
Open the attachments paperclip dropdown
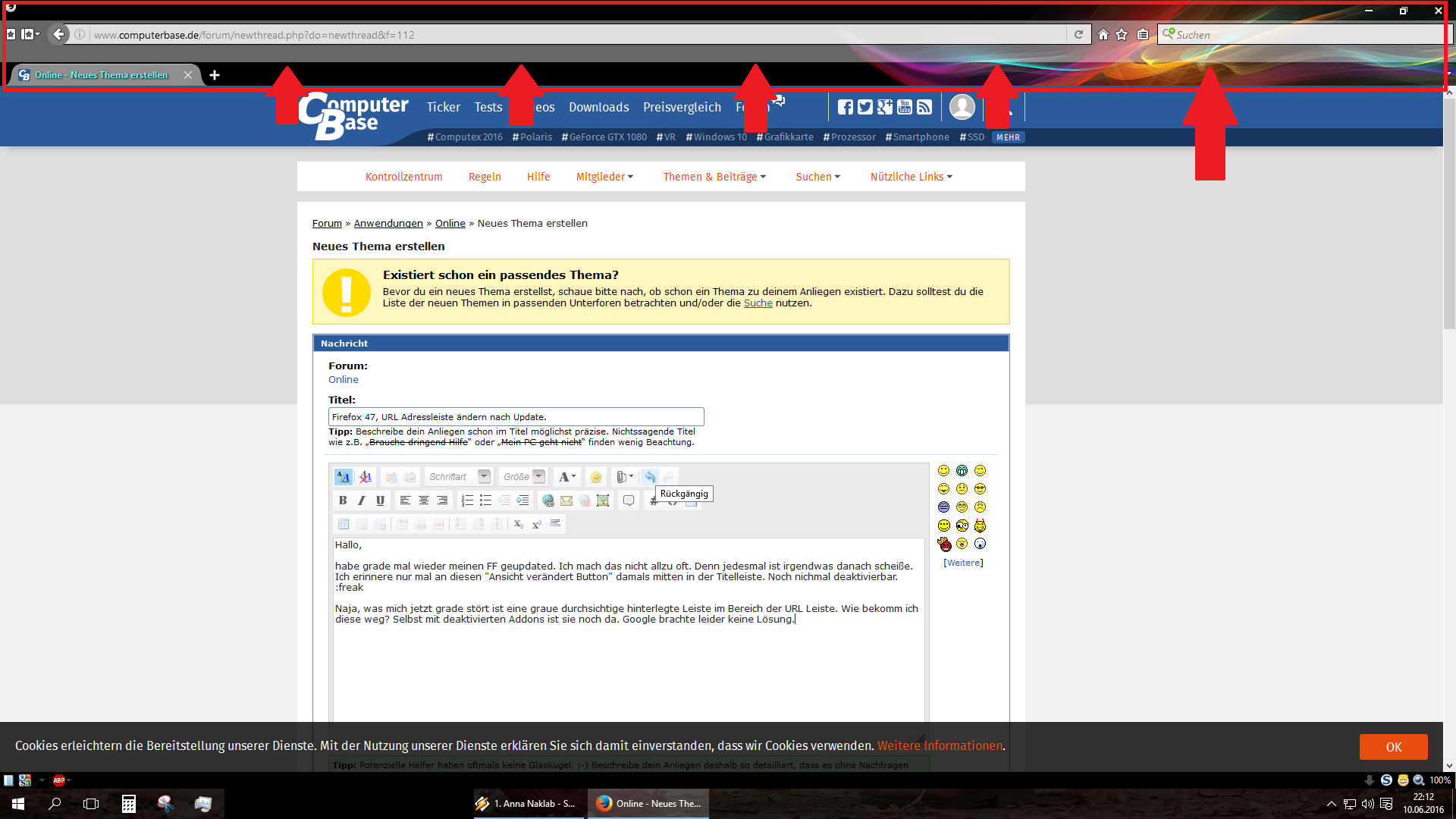point(624,477)
